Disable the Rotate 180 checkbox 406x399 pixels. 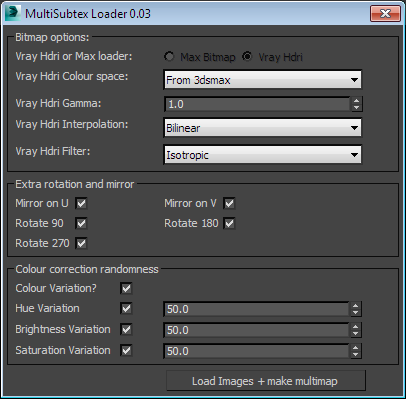[x=229, y=223]
